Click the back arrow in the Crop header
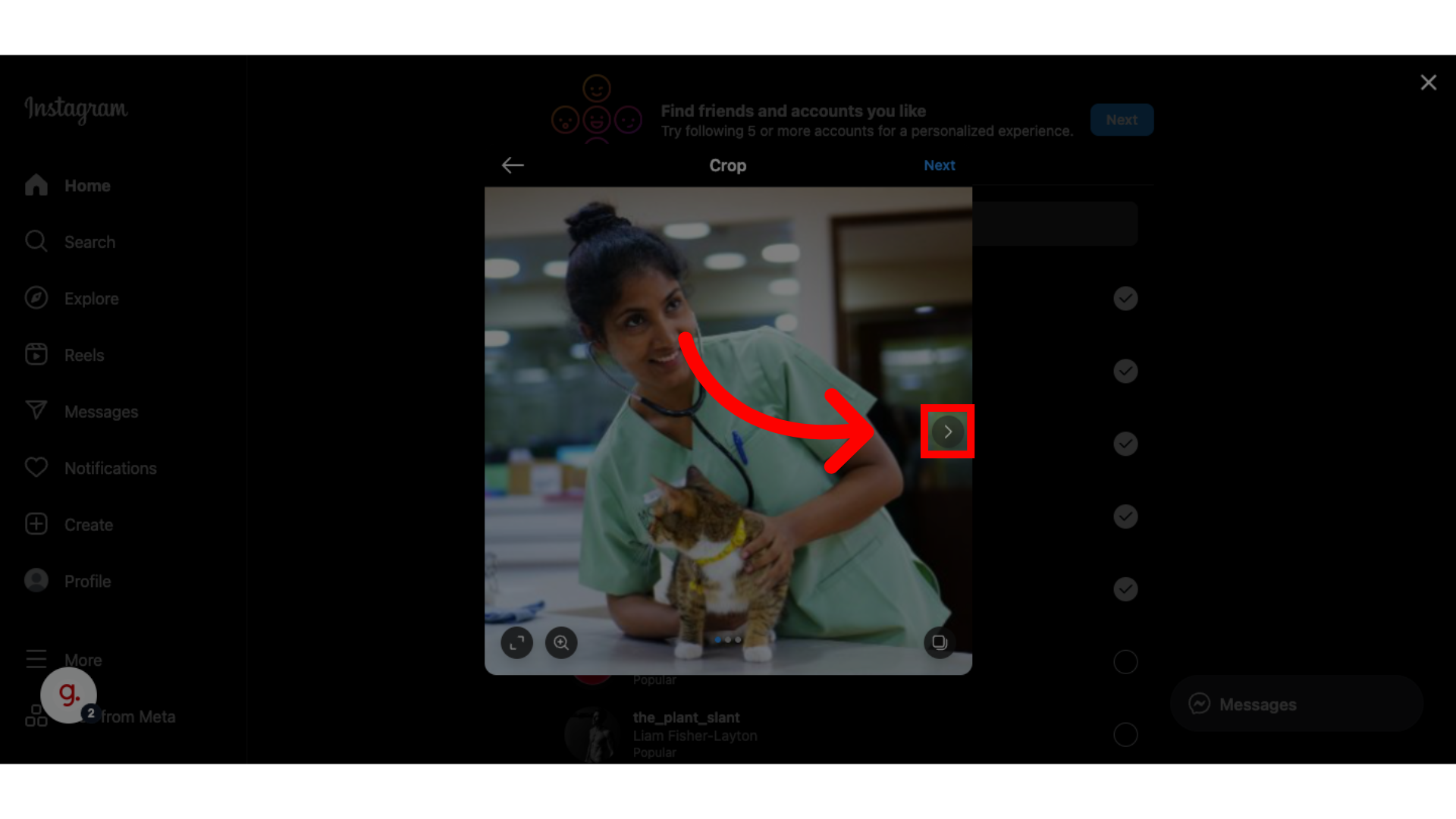 [513, 165]
